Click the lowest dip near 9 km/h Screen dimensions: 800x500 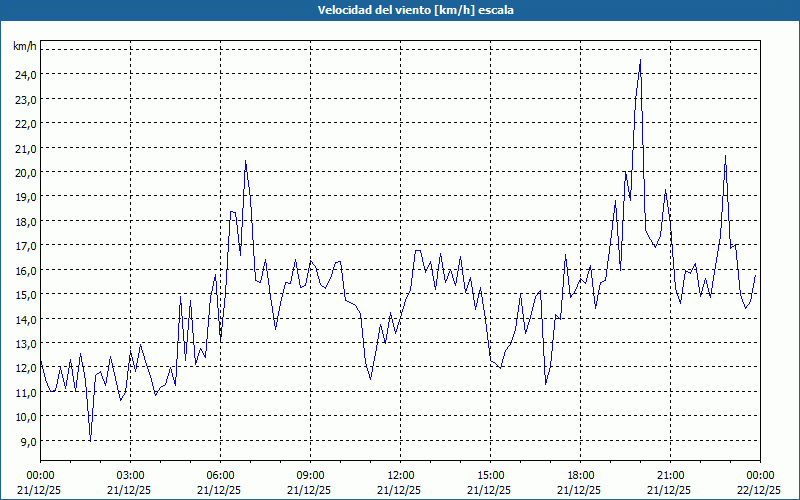pos(90,440)
